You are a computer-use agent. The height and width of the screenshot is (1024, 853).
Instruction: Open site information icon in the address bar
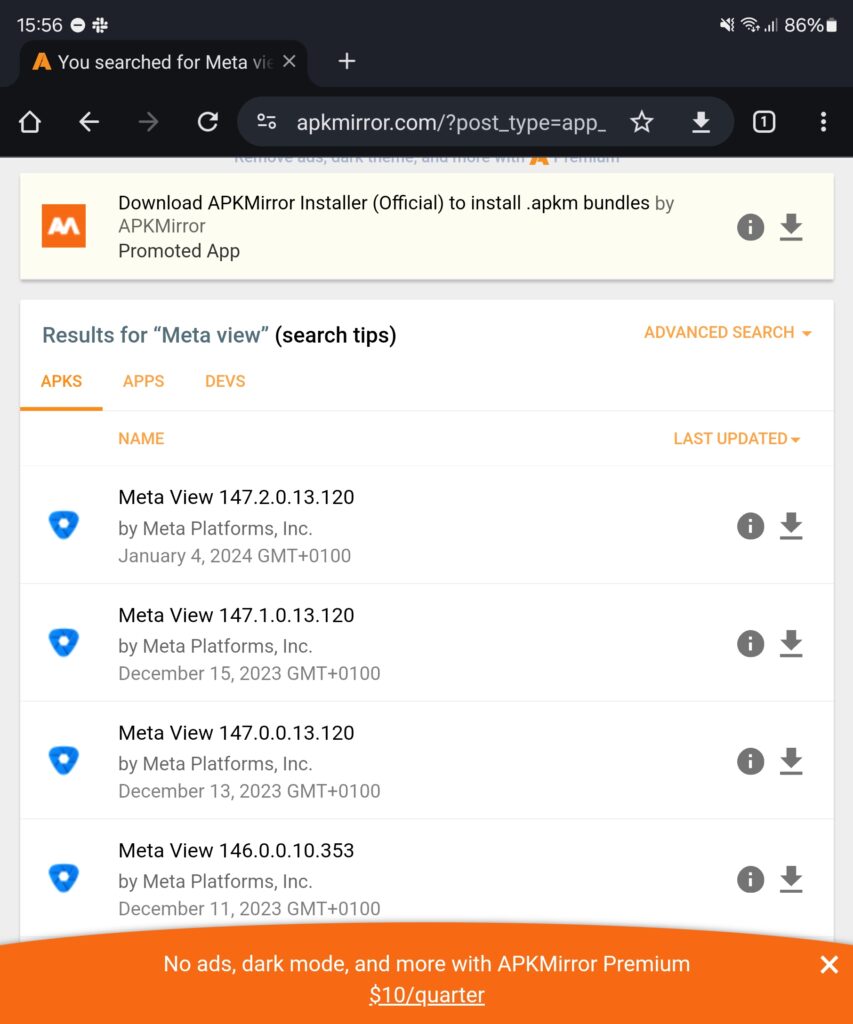pos(267,122)
